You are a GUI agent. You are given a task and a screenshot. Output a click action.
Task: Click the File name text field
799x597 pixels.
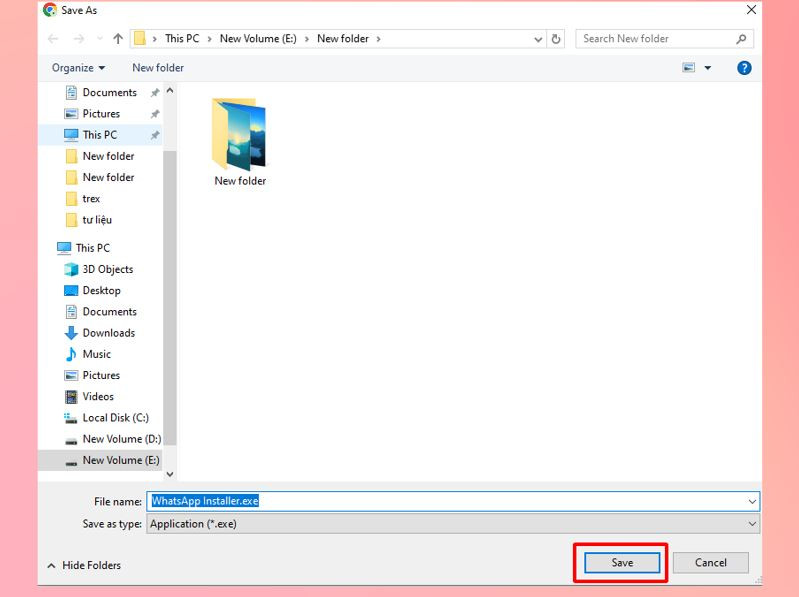click(453, 501)
